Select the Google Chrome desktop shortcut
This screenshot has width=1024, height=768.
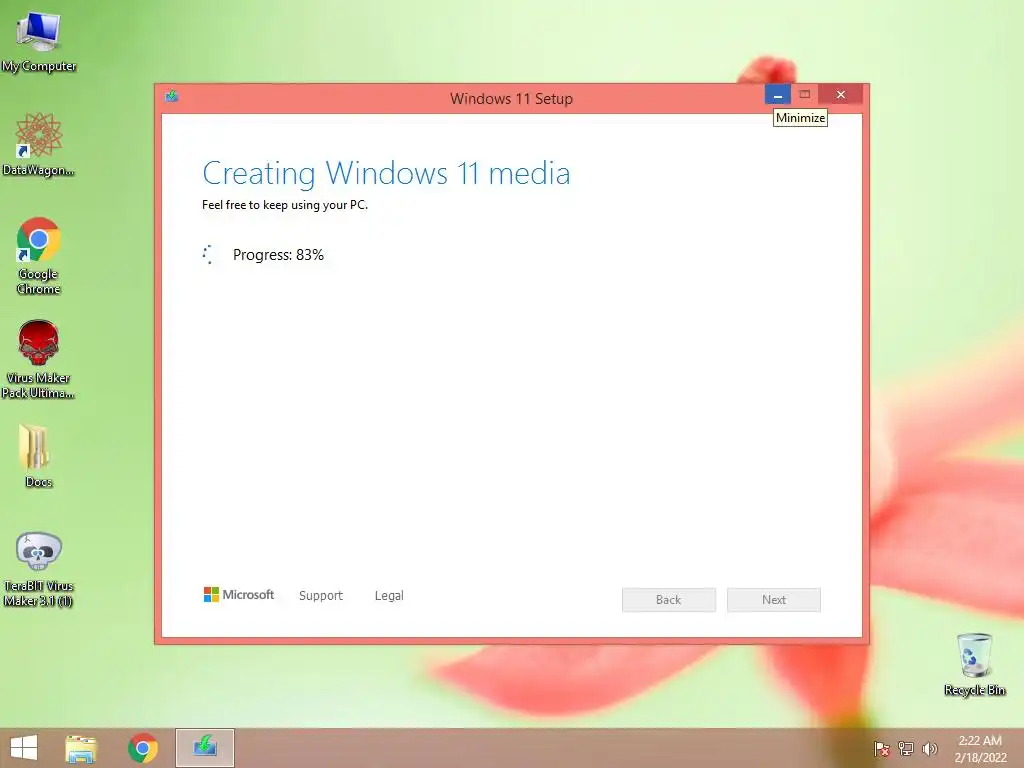(x=39, y=255)
